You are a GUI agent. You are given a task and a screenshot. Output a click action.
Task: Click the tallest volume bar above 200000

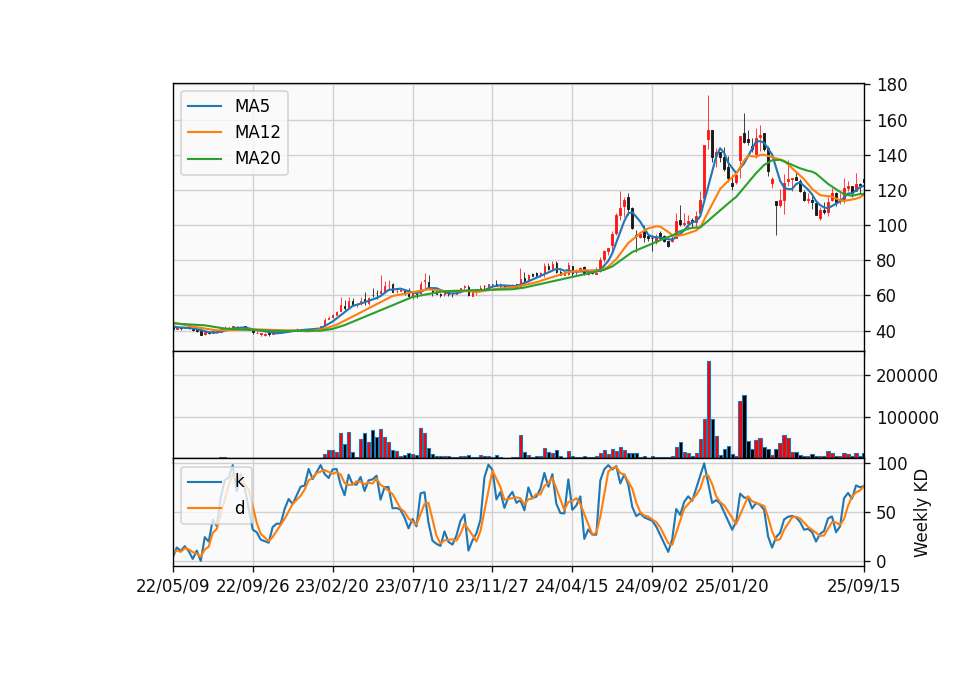[x=709, y=410]
